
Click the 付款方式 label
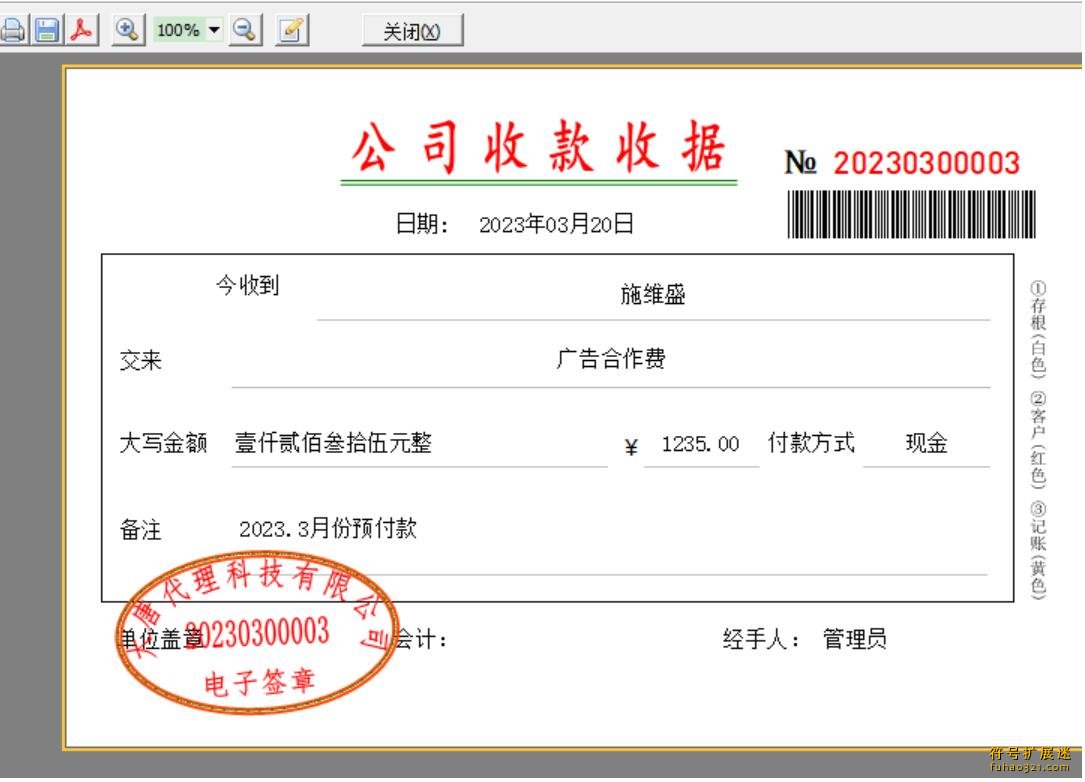[811, 442]
